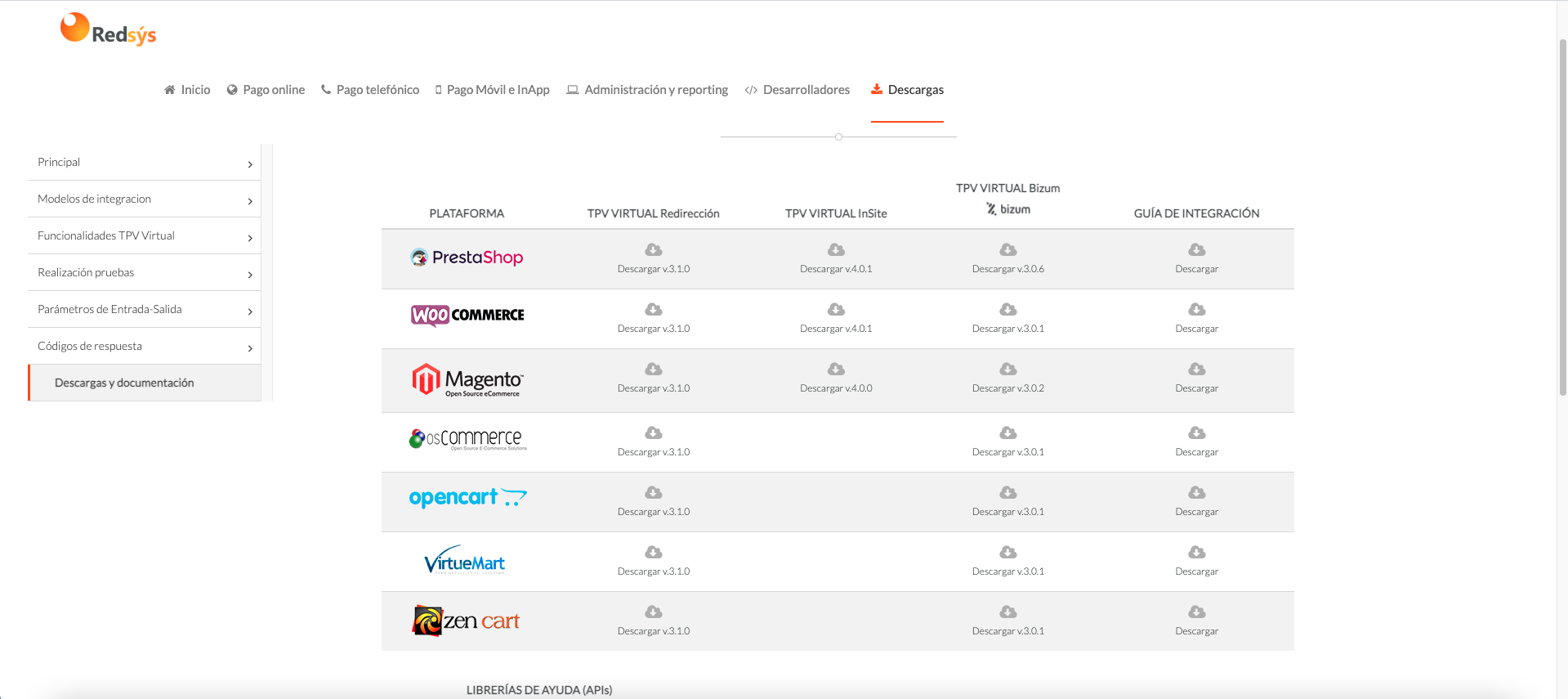Download Magento InSite v.4.0.0 cloud icon

[836, 369]
